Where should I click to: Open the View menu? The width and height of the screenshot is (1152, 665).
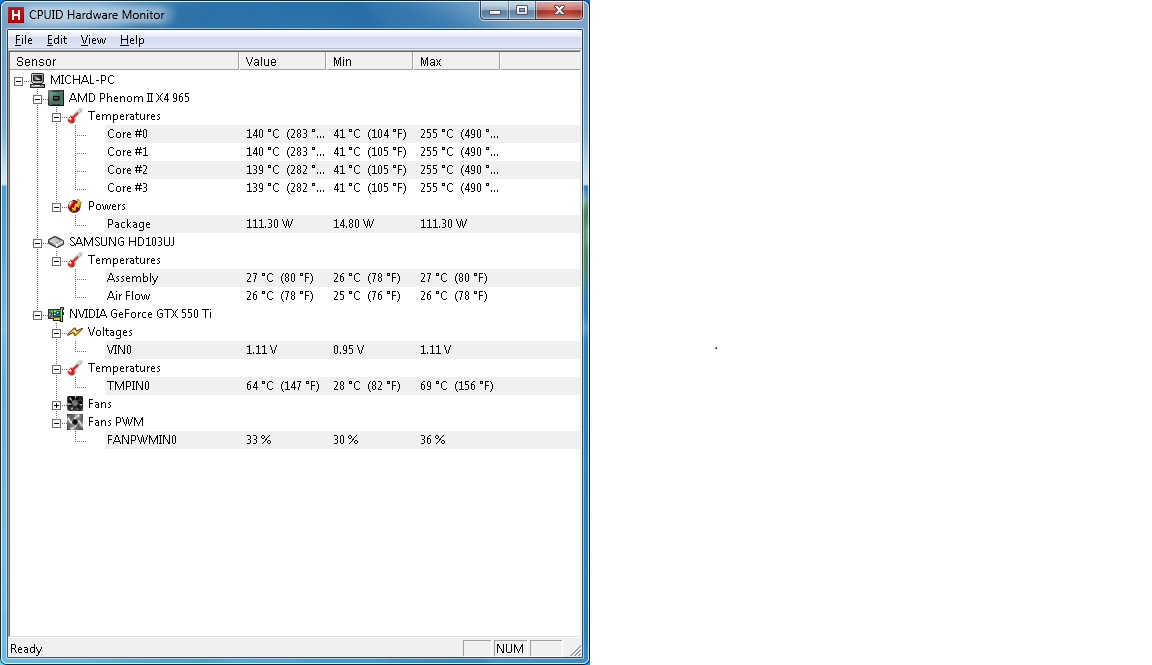(93, 40)
